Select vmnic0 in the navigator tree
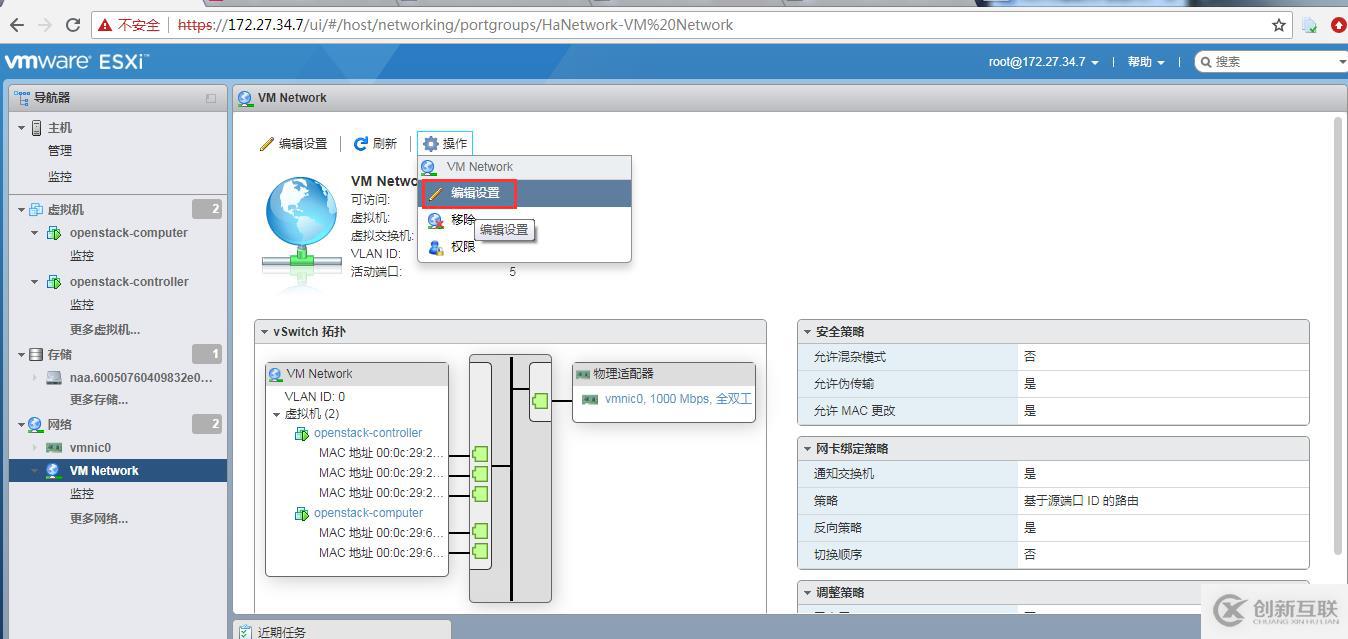1348x639 pixels. point(90,448)
